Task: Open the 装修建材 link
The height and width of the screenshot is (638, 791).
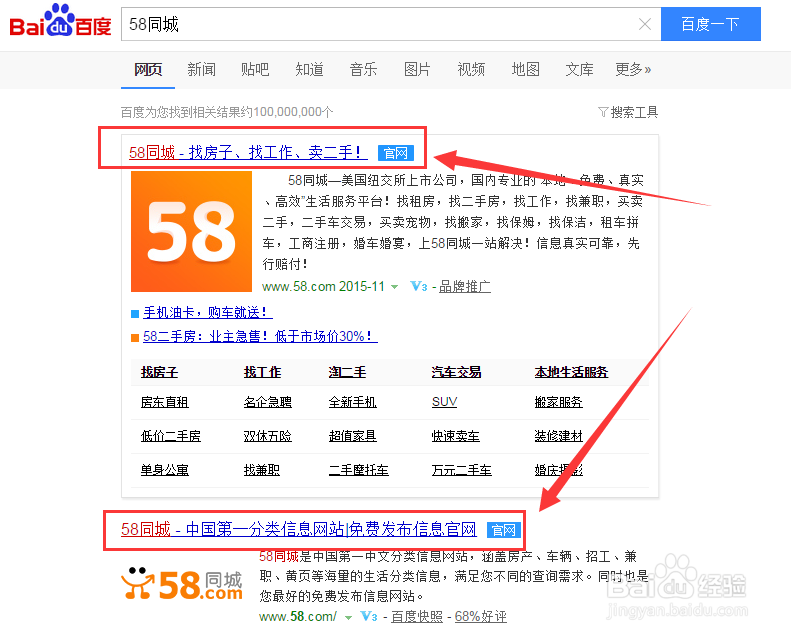Action: [558, 436]
